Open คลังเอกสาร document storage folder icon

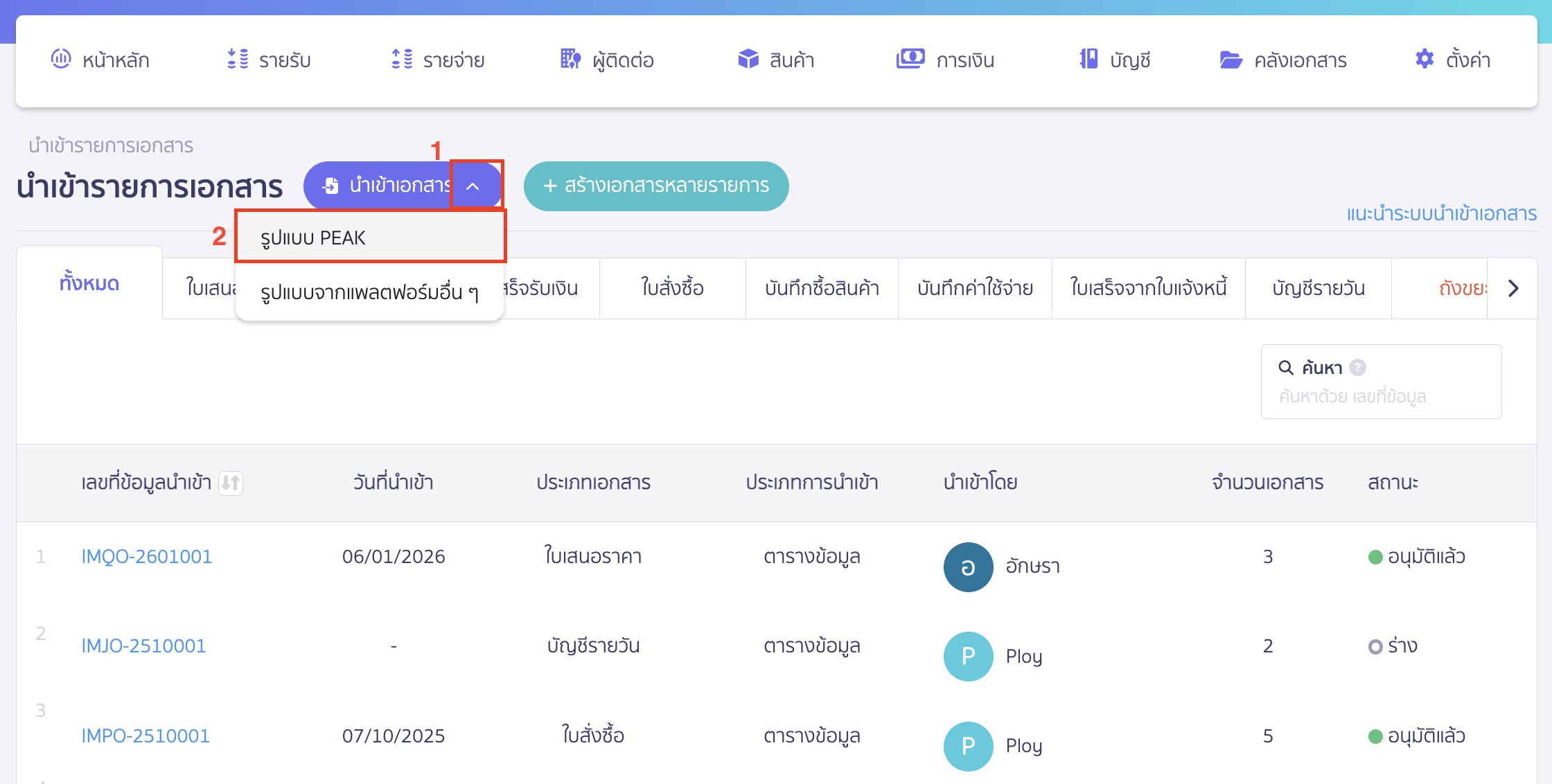point(1231,59)
